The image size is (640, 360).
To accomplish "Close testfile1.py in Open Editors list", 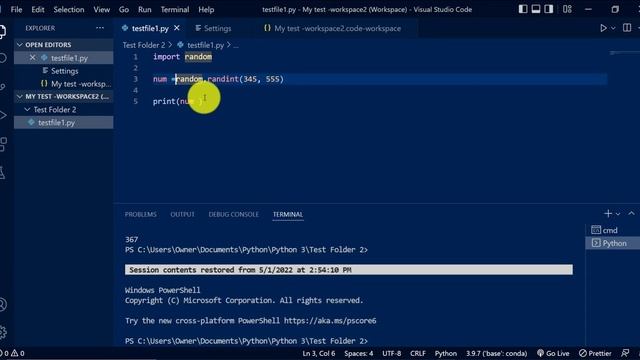I will tap(32, 58).
